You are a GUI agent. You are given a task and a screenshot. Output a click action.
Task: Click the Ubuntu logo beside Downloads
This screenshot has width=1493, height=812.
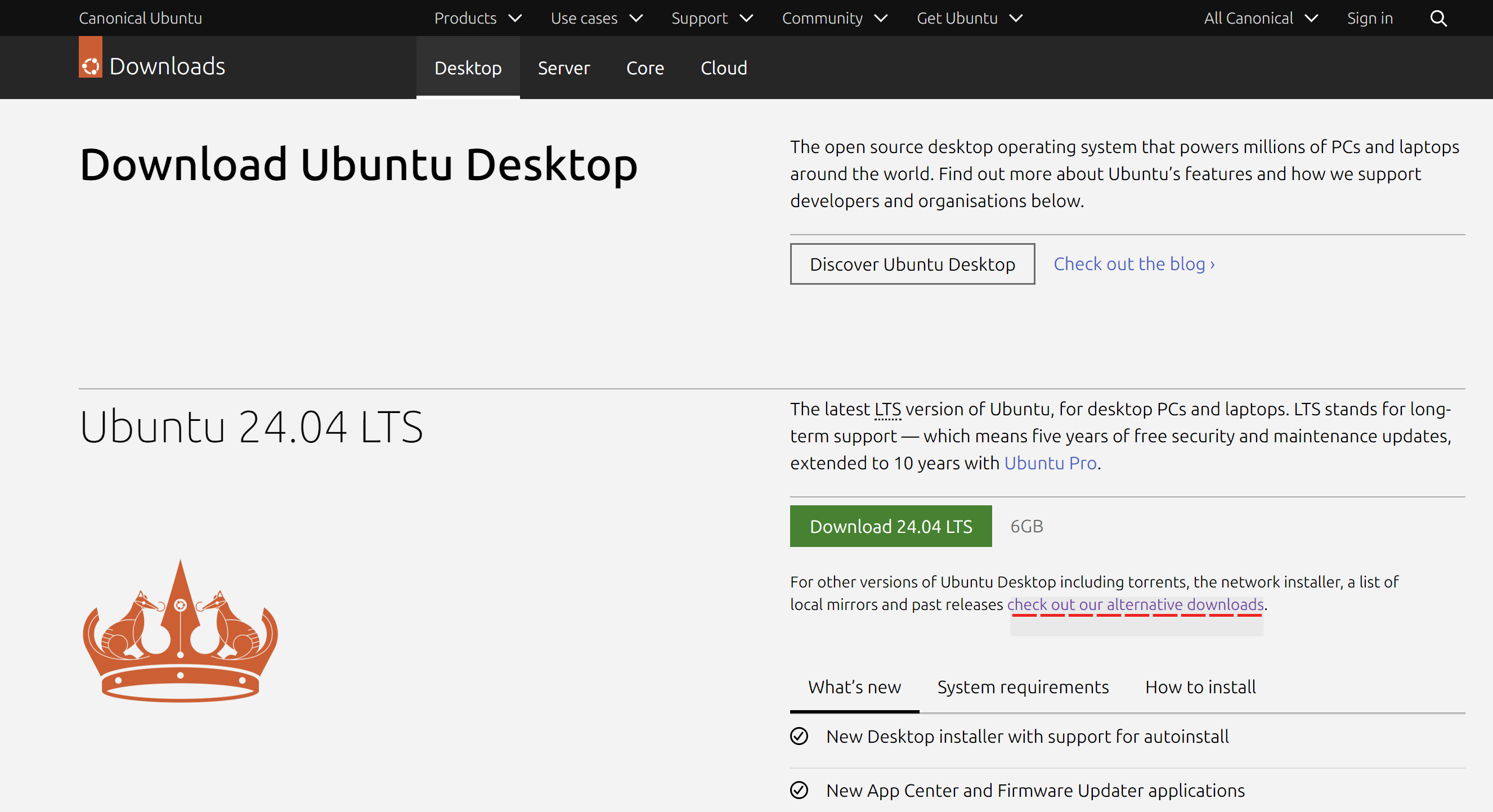[91, 65]
